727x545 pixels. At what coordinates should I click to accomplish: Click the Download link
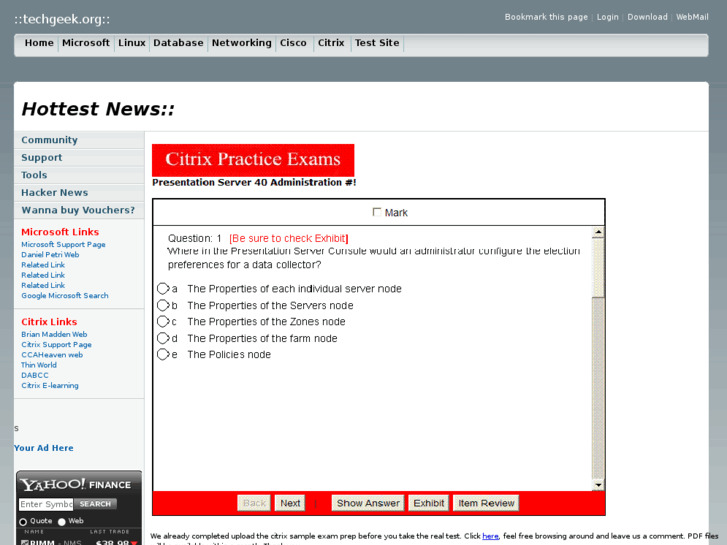[x=647, y=17]
